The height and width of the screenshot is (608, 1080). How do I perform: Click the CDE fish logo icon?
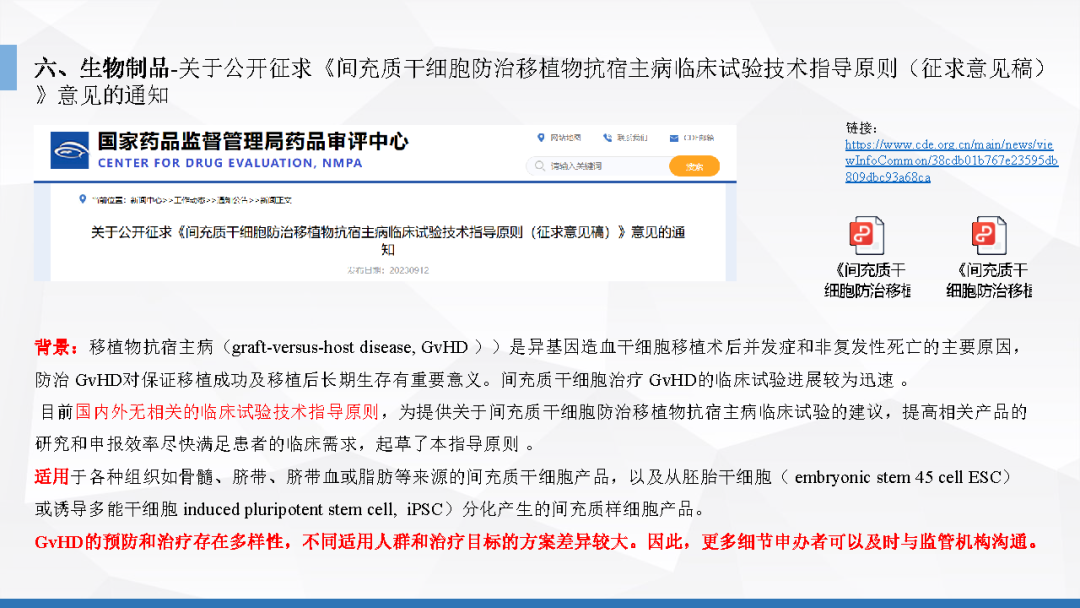70,150
